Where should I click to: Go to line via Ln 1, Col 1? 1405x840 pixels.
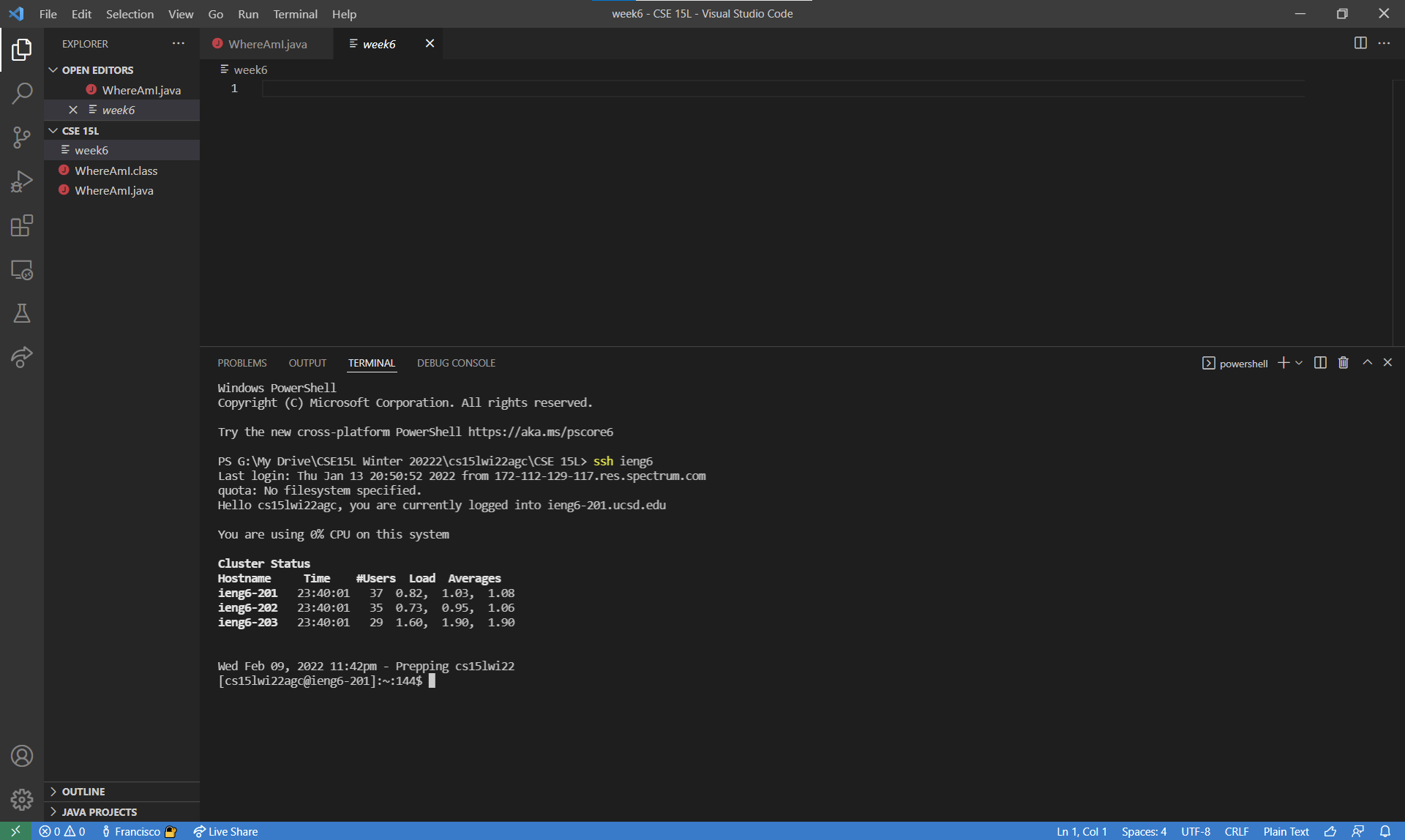[x=1081, y=831]
